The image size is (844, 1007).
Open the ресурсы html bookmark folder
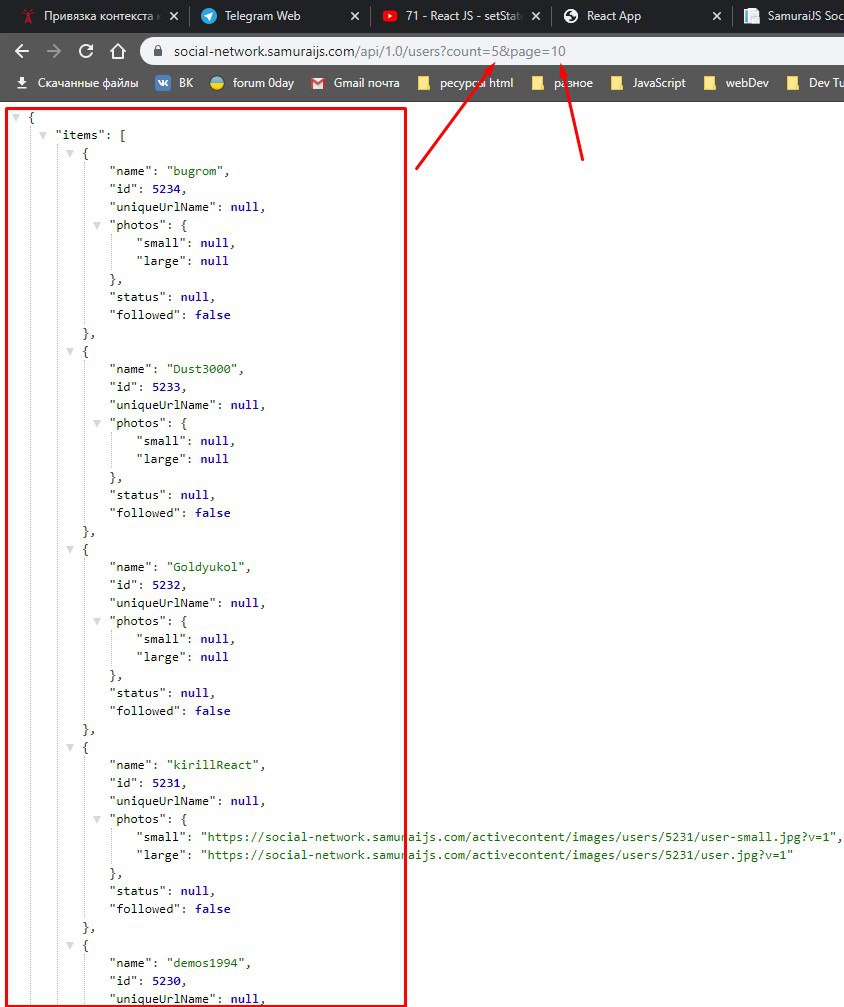(x=466, y=83)
